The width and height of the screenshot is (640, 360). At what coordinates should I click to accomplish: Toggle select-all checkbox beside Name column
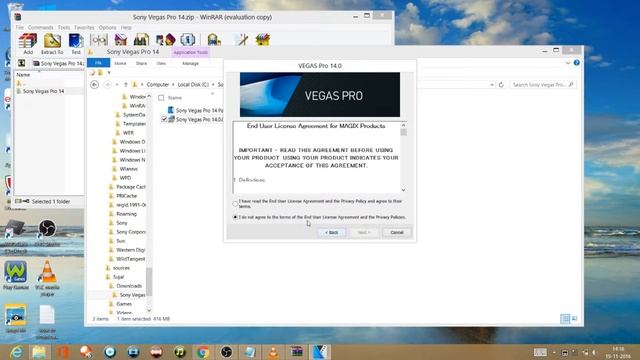coord(161,98)
